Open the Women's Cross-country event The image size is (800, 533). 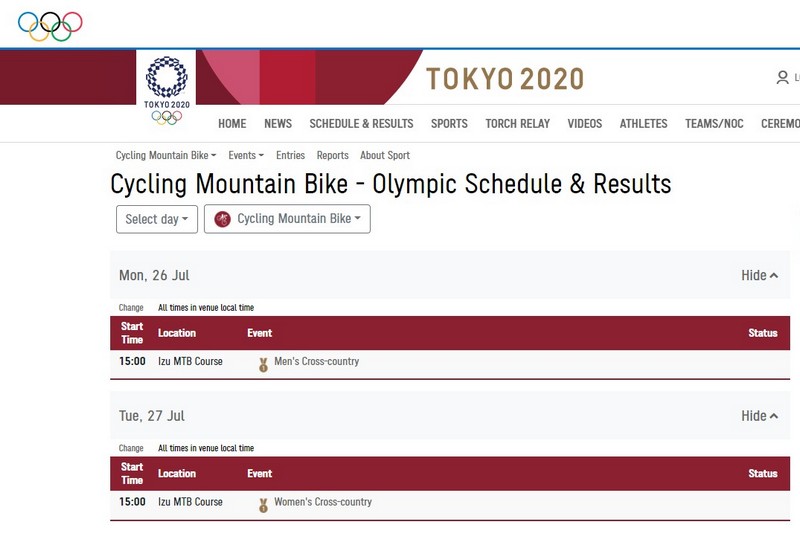coord(323,502)
